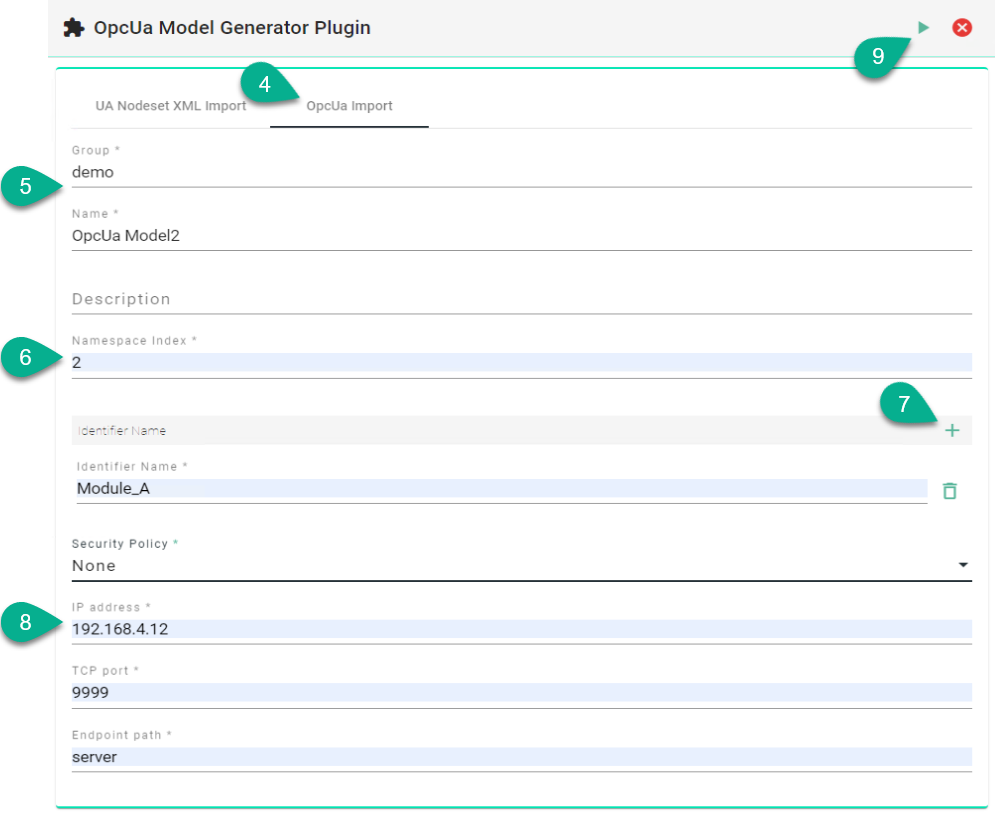Run the model generator with the play icon
The image size is (995, 815).
tap(924, 28)
